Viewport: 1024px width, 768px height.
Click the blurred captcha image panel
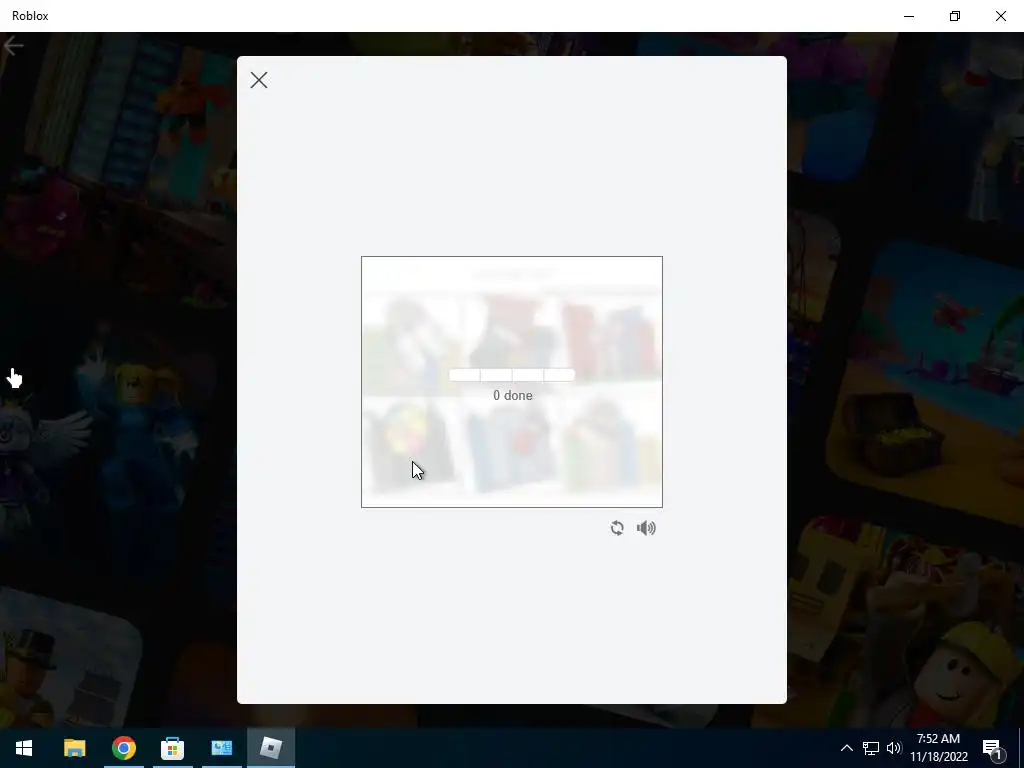[512, 382]
